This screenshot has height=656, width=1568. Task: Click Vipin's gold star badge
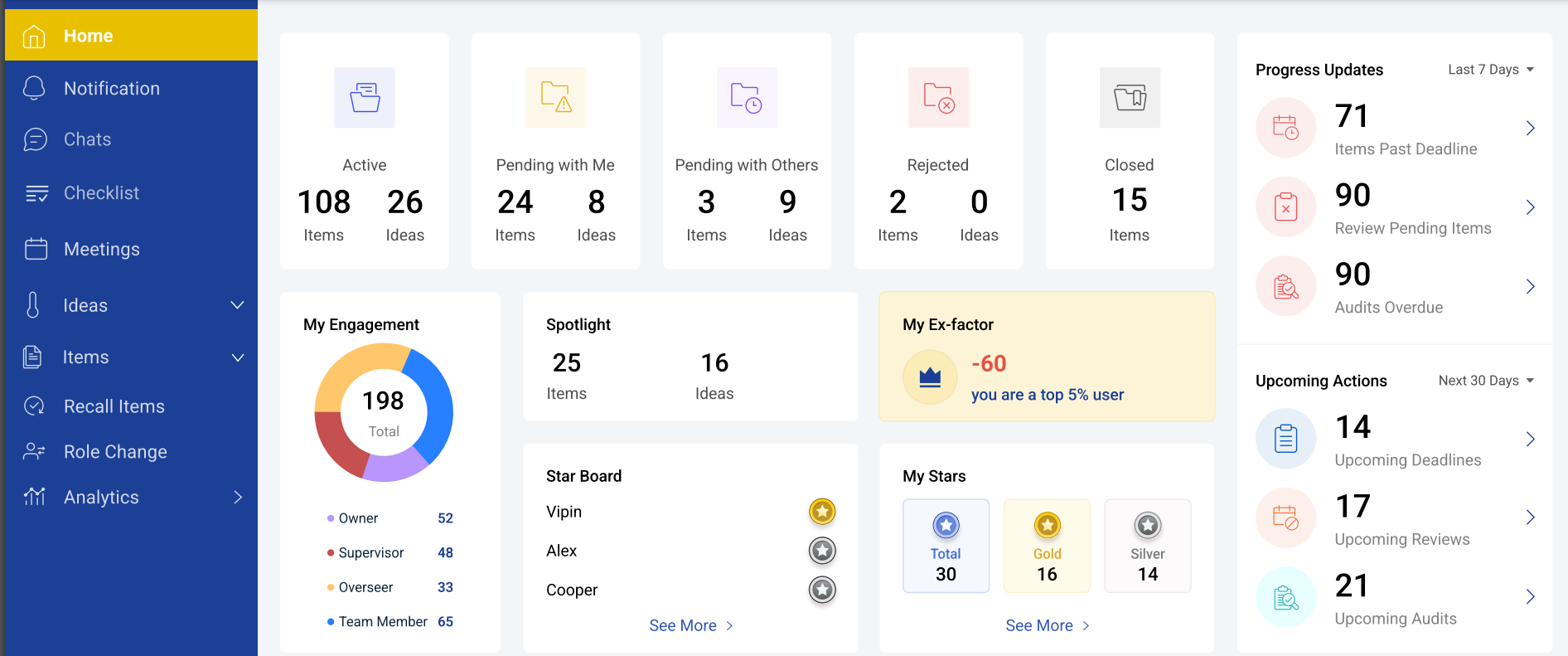click(x=822, y=512)
